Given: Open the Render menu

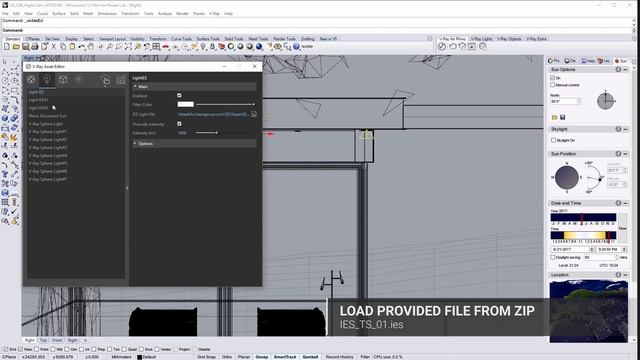Looking at the screenshot, I should 182,13.
